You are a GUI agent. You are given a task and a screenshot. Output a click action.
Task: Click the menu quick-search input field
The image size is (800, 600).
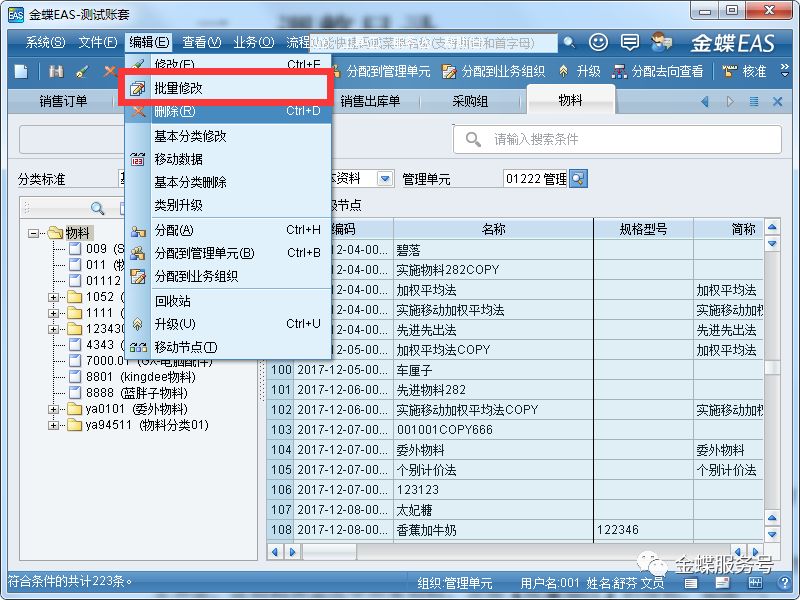coord(433,43)
